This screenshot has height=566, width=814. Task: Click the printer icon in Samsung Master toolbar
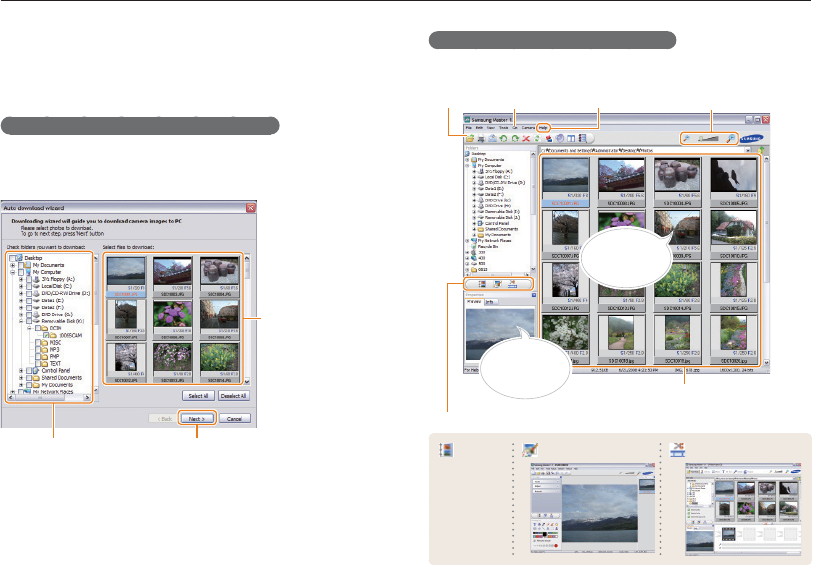tap(481, 139)
